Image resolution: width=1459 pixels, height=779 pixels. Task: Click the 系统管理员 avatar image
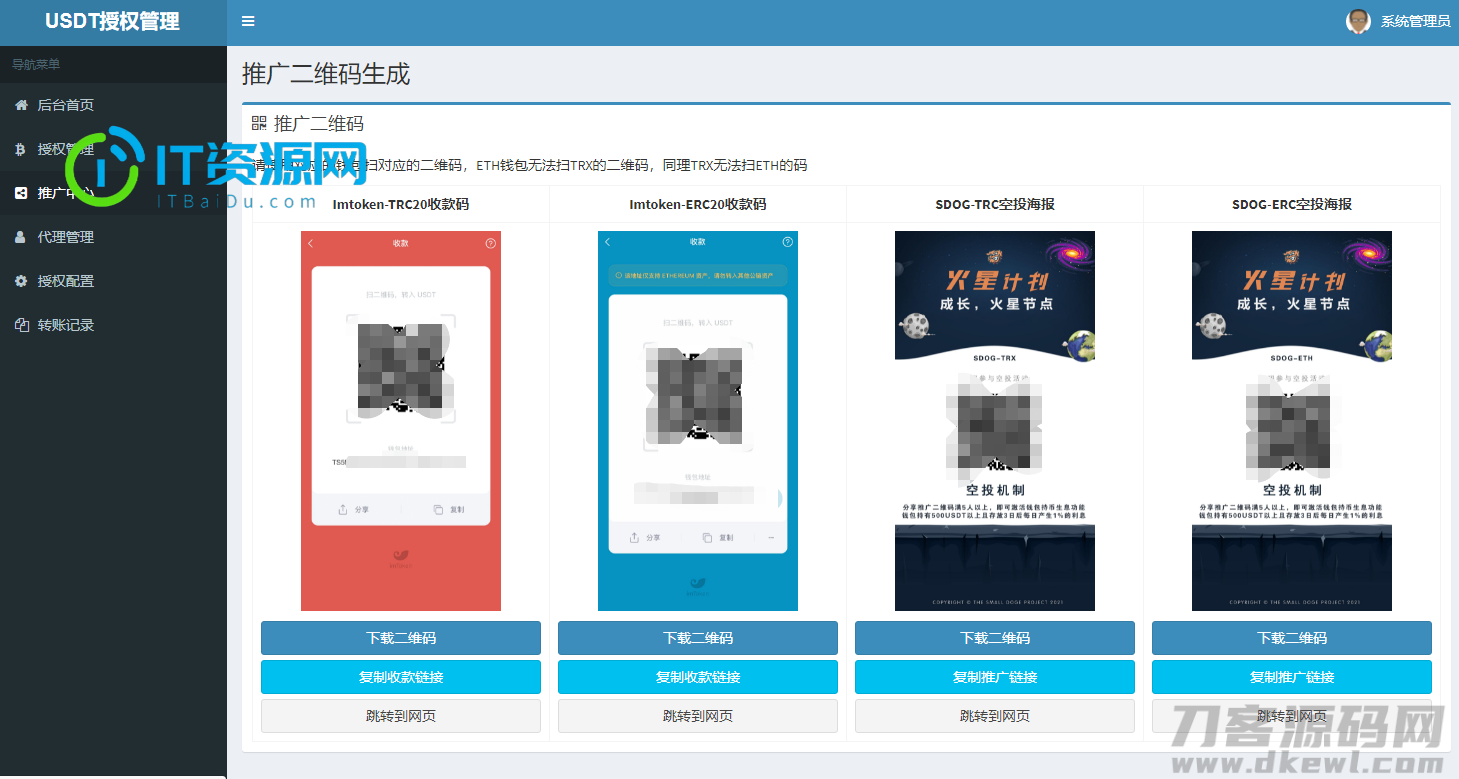(x=1358, y=21)
